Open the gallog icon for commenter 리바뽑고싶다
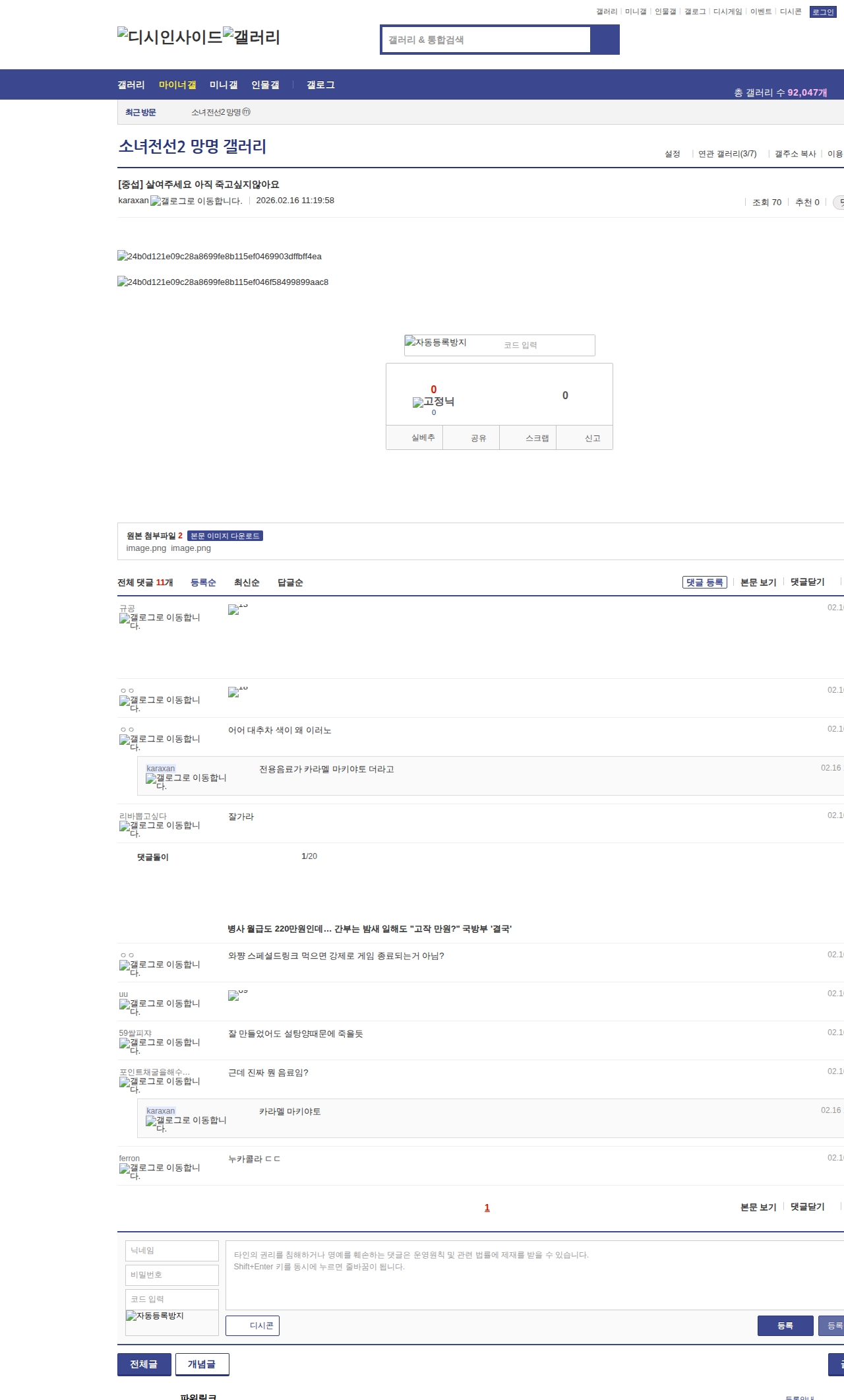 160,829
